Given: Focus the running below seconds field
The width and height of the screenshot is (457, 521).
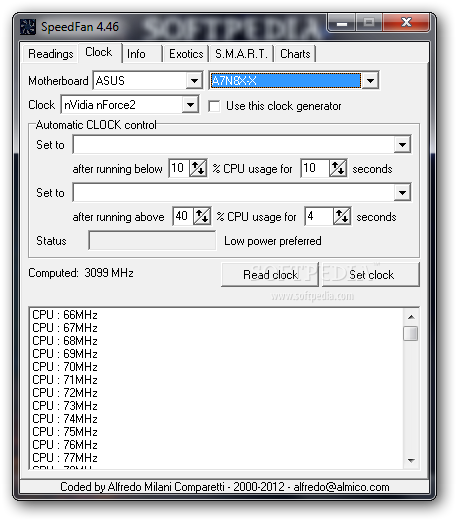Looking at the screenshot, I should click(x=315, y=168).
